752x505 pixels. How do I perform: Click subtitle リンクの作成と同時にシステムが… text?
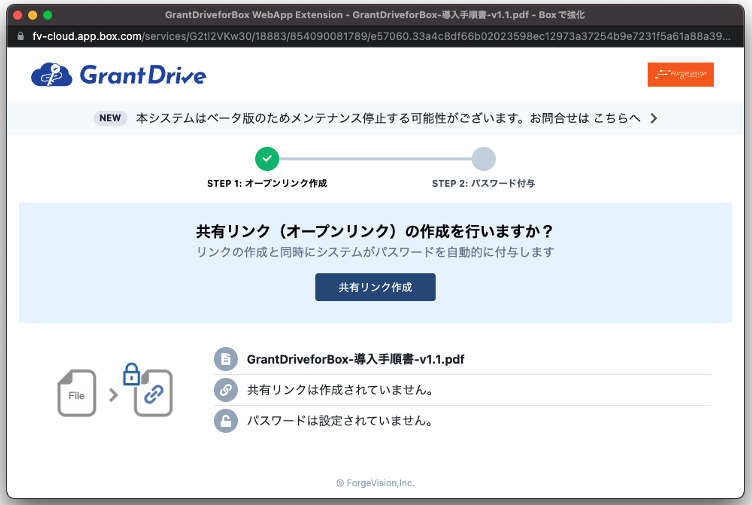point(375,252)
